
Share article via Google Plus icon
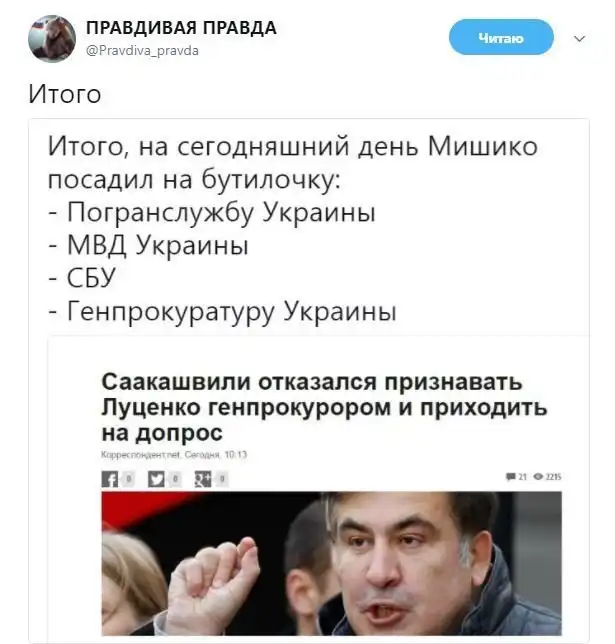[203, 479]
